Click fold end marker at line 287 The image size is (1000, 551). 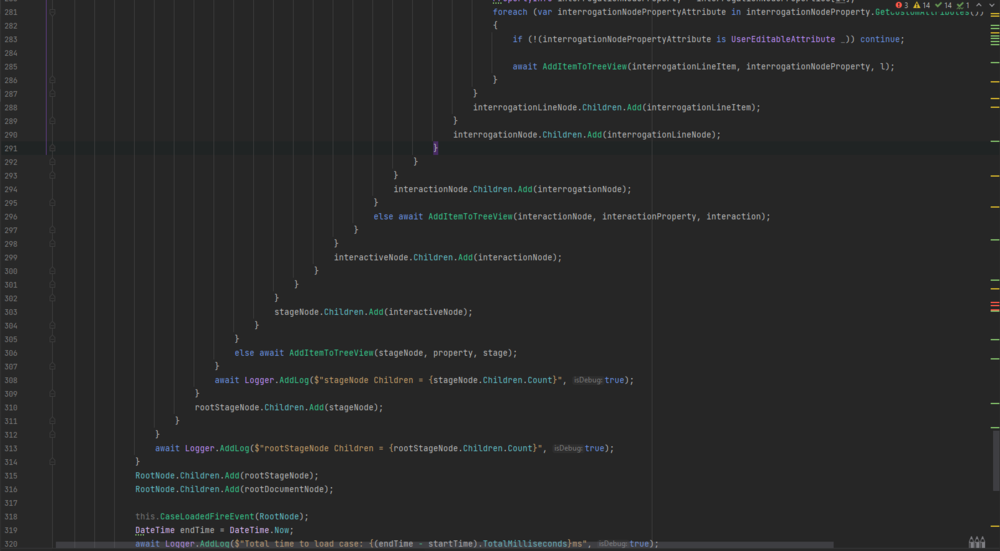[52, 94]
